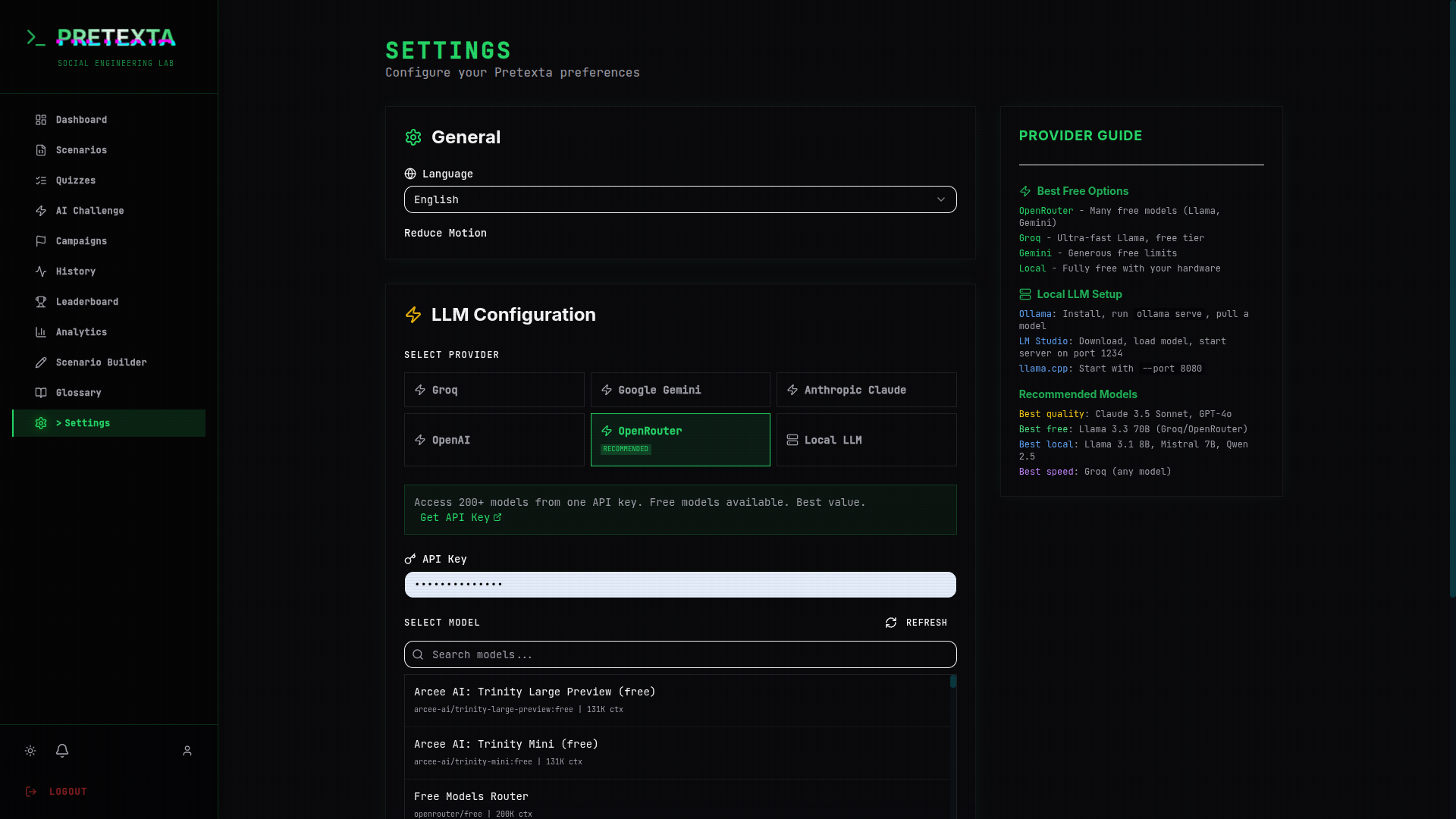This screenshot has width=1456, height=819.
Task: Click the Dashboard grid icon
Action: [x=41, y=120]
